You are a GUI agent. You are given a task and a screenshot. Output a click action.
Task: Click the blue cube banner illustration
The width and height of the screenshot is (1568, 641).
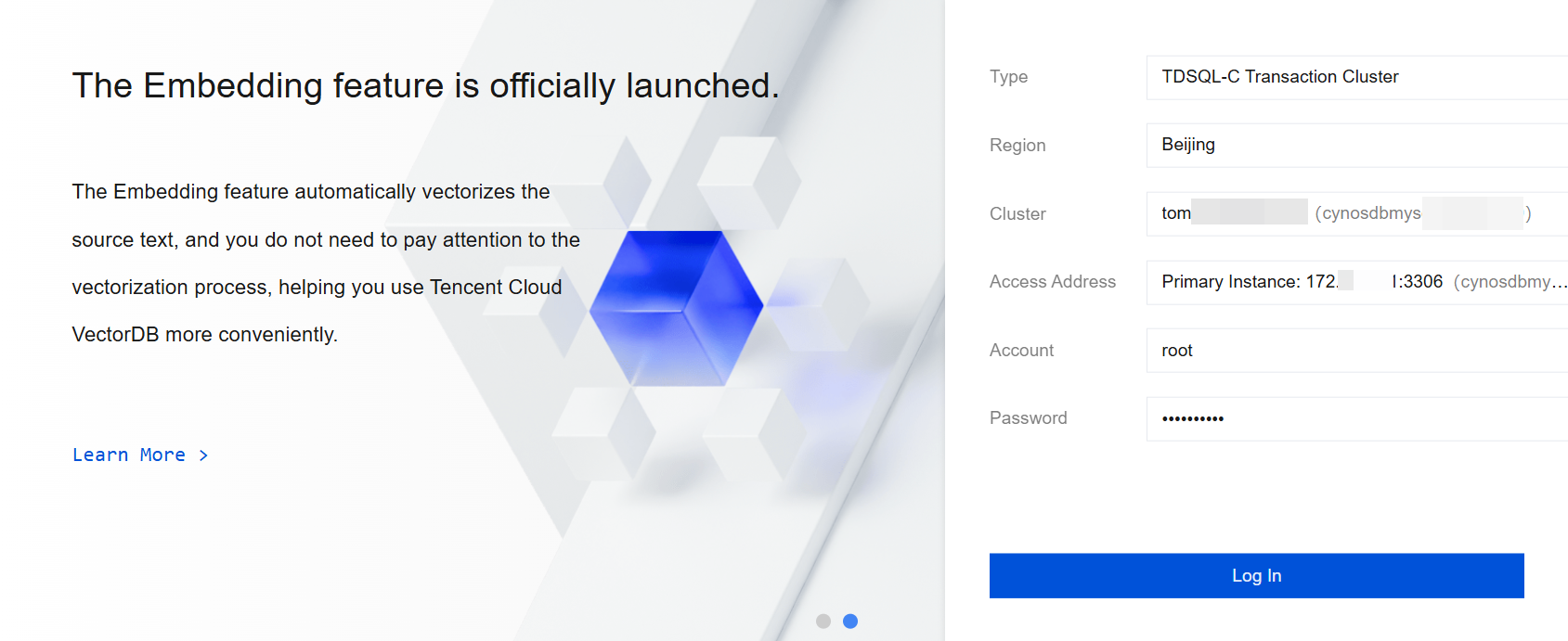tap(676, 308)
